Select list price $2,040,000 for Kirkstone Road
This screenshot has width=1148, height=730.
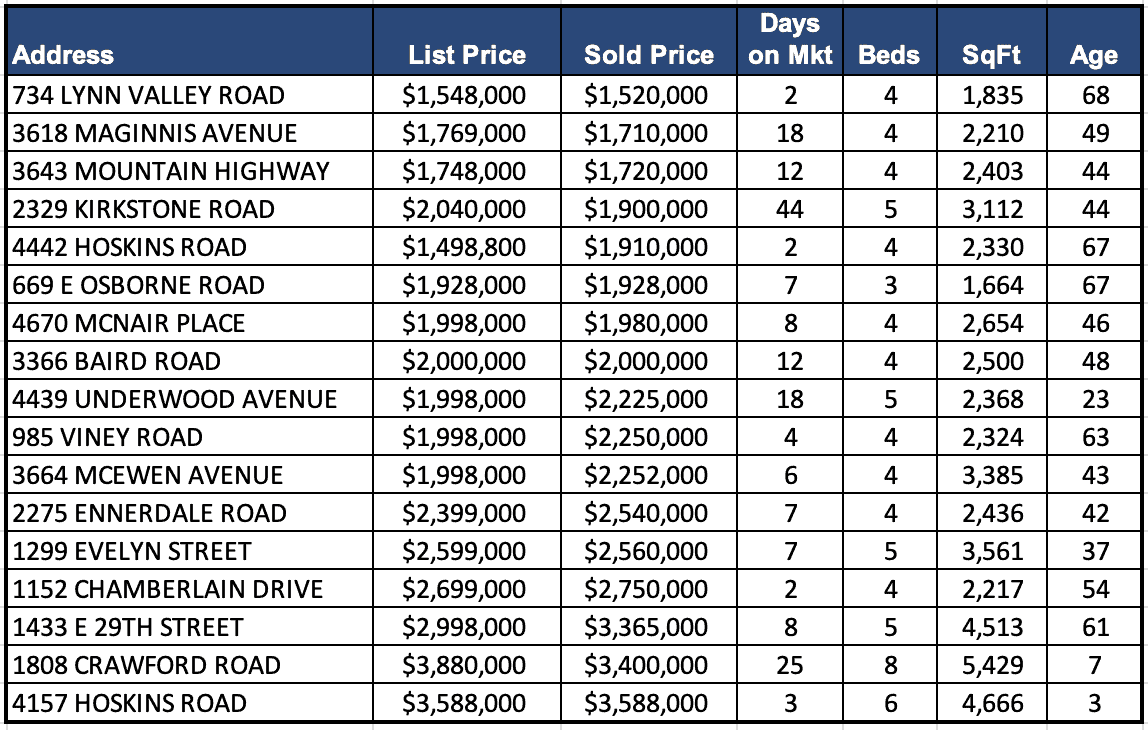pyautogui.click(x=464, y=209)
